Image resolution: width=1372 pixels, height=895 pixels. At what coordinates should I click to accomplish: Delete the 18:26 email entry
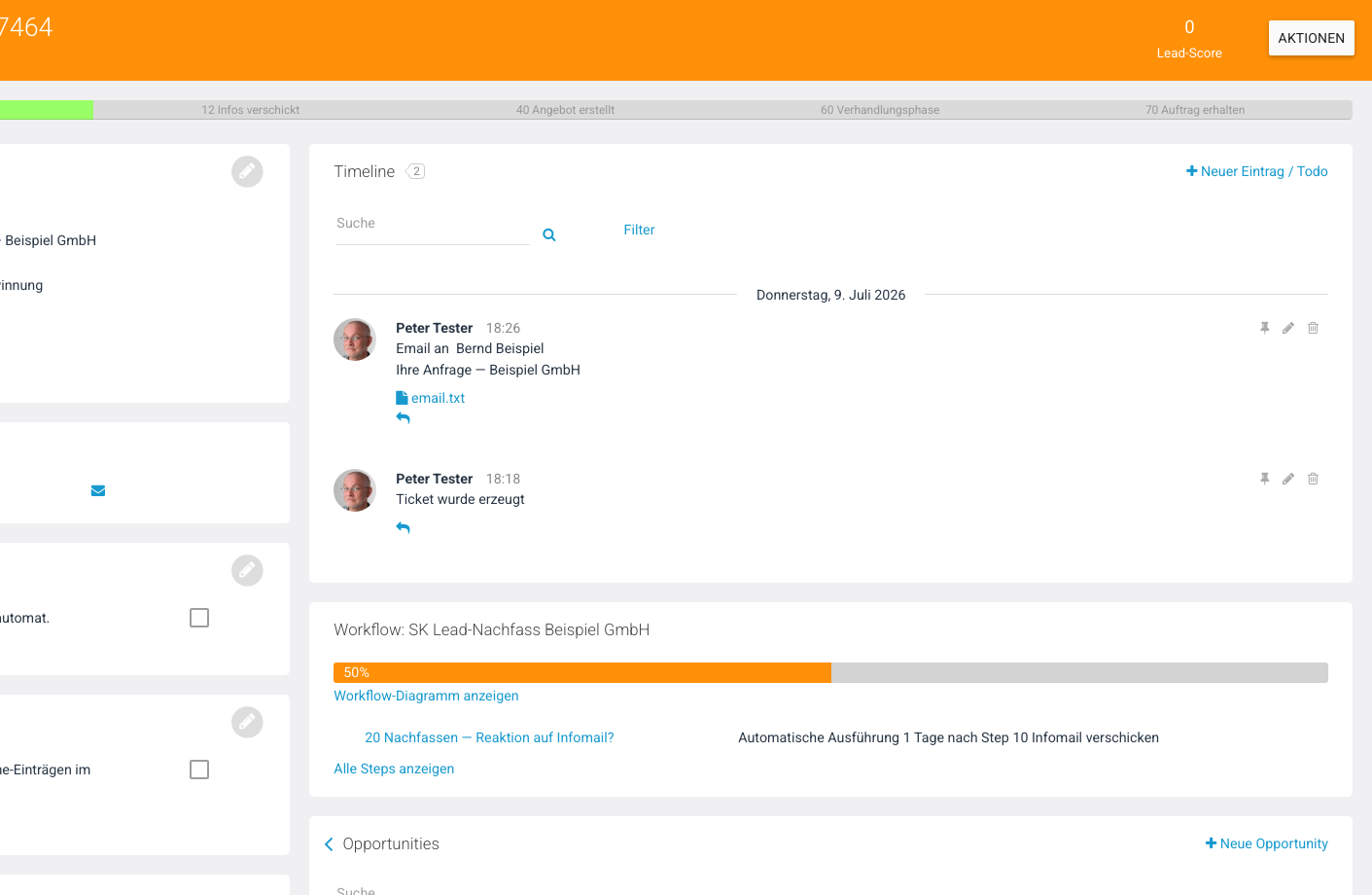1313,328
